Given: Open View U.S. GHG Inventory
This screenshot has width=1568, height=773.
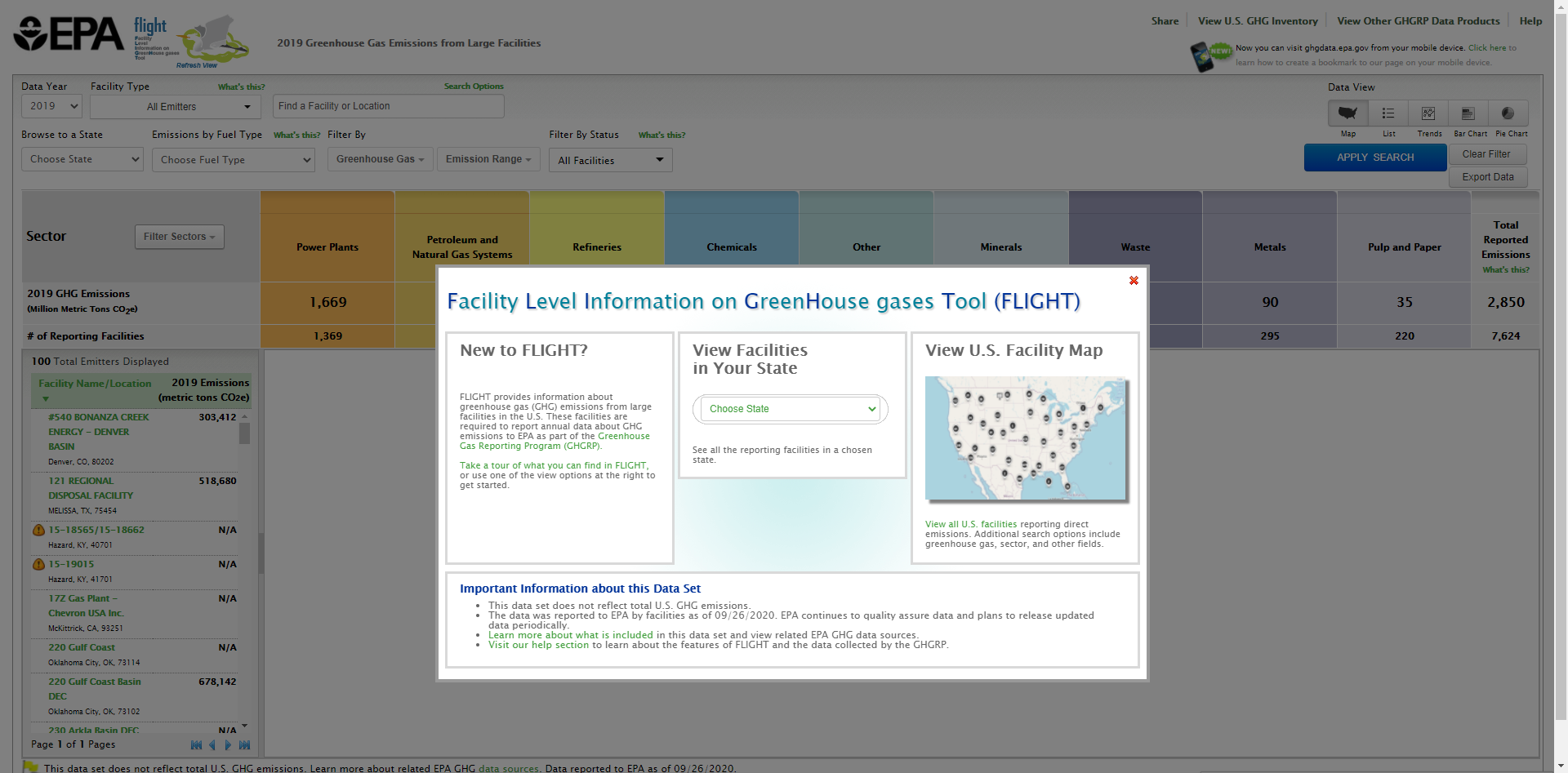Looking at the screenshot, I should tap(1258, 21).
